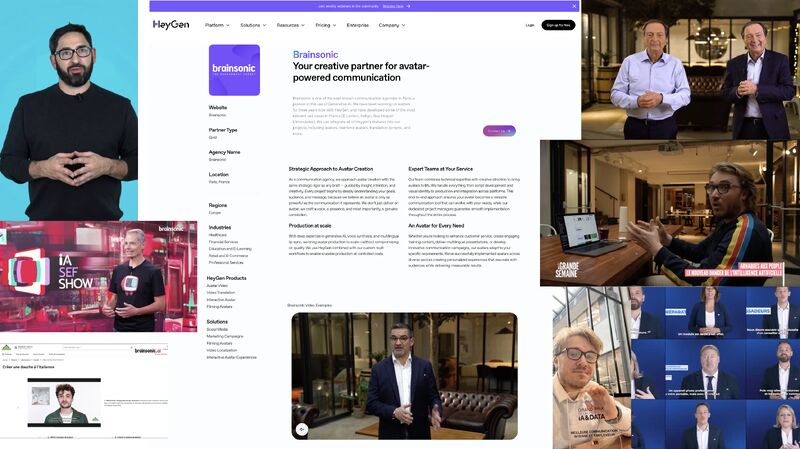Click the Login link
Image resolution: width=800 pixels, height=449 pixels.
[x=530, y=25]
